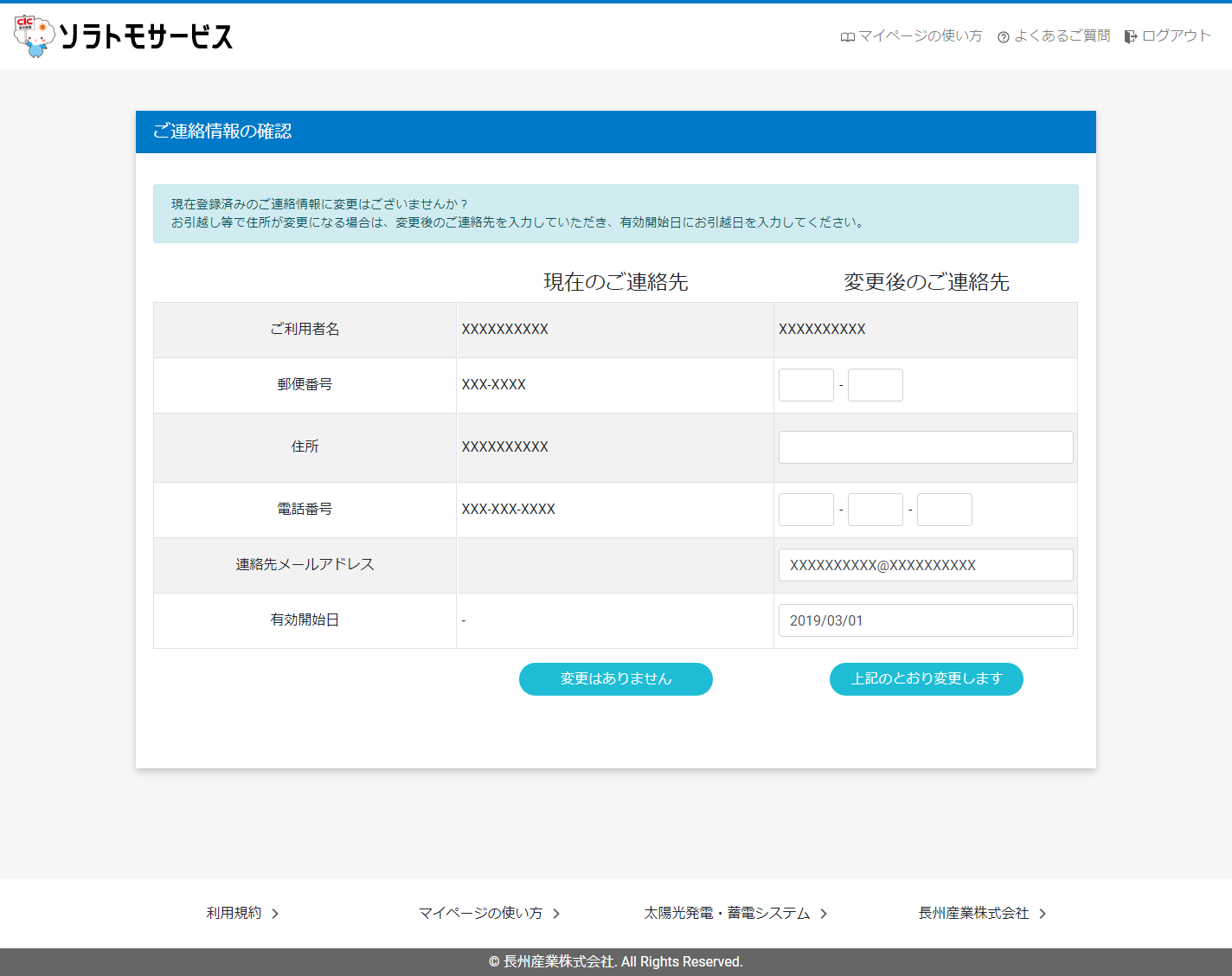Focus the middle 電話番号 input box
This screenshot has height=976, width=1232.
[x=876, y=510]
